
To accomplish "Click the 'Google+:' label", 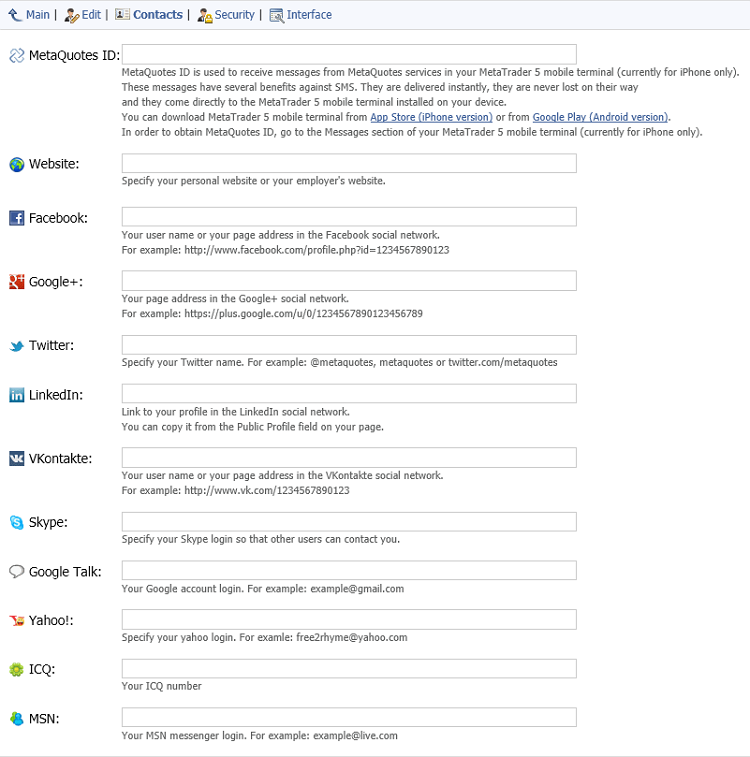I will (x=56, y=282).
